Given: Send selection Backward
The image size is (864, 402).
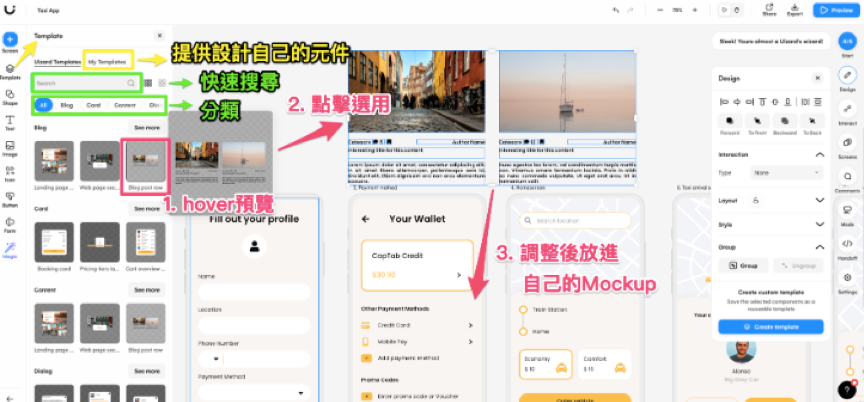Looking at the screenshot, I should click(x=785, y=121).
